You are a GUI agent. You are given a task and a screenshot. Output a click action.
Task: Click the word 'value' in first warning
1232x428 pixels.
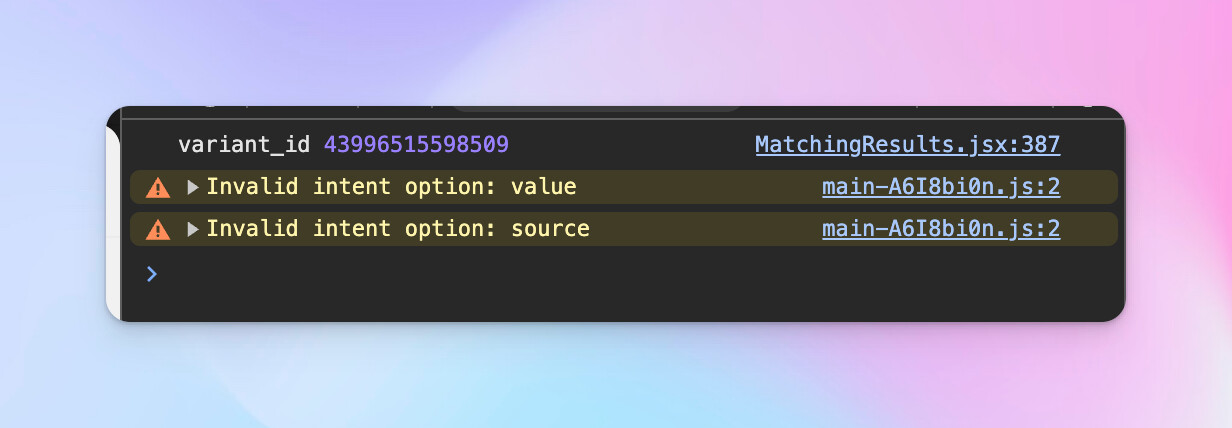[543, 187]
